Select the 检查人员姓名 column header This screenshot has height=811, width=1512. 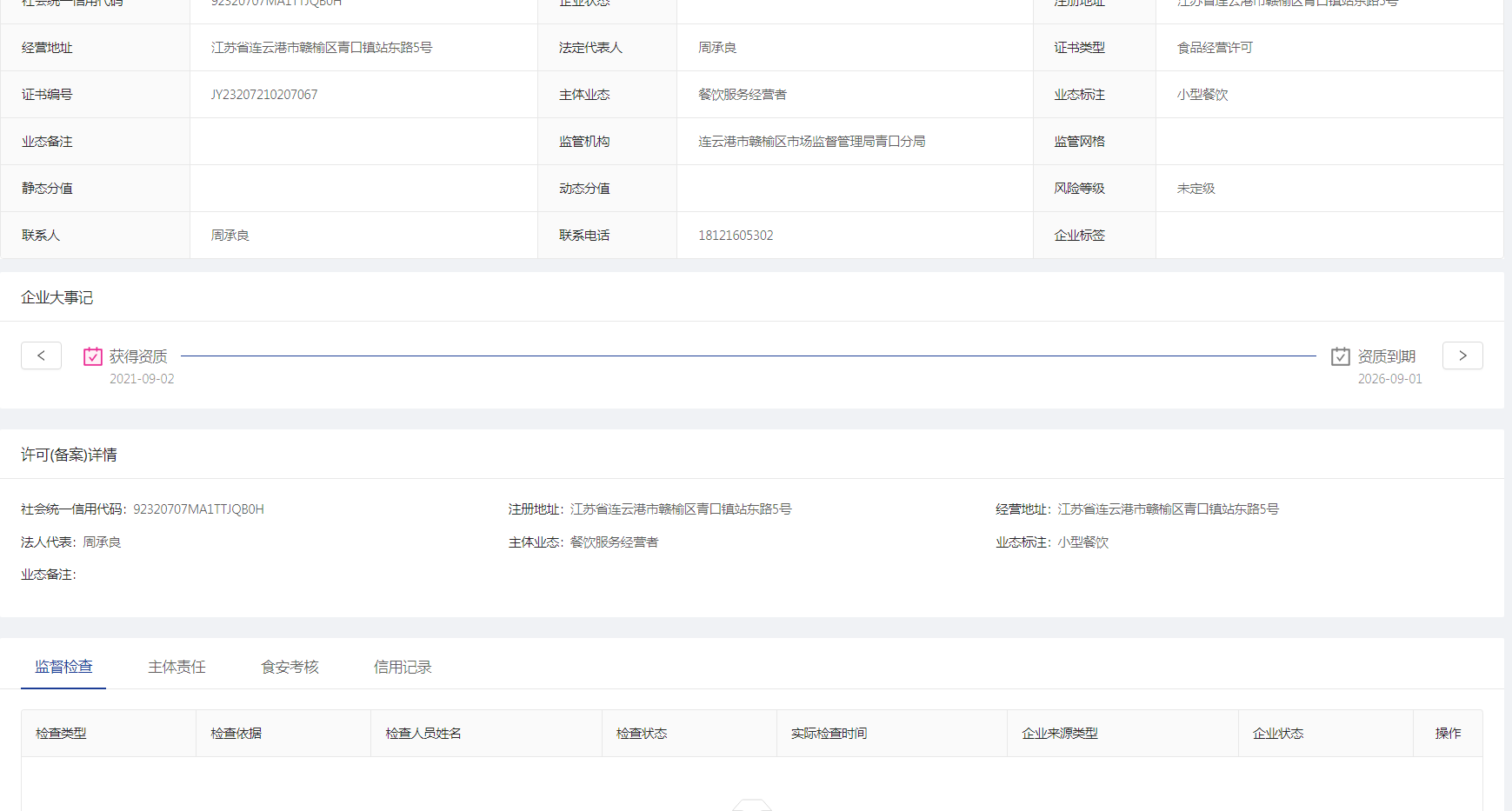(423, 734)
